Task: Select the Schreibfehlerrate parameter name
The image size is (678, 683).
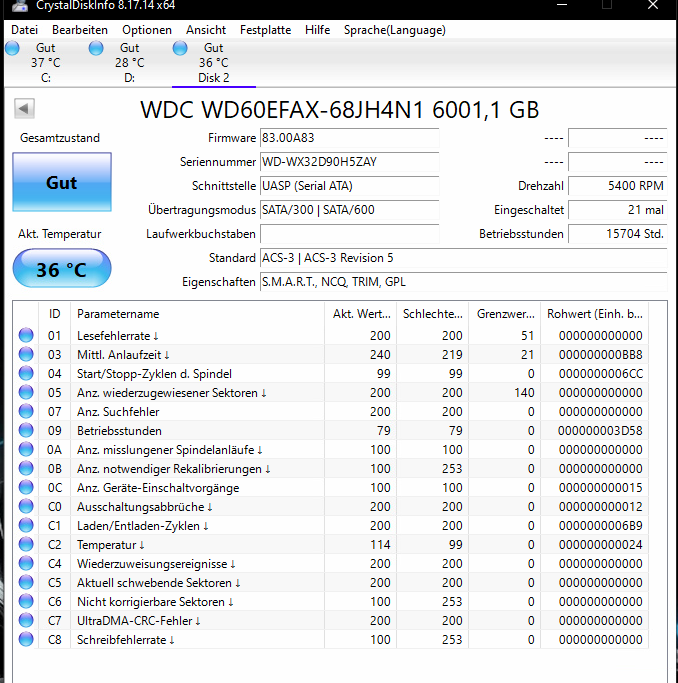Action: click(x=126, y=640)
